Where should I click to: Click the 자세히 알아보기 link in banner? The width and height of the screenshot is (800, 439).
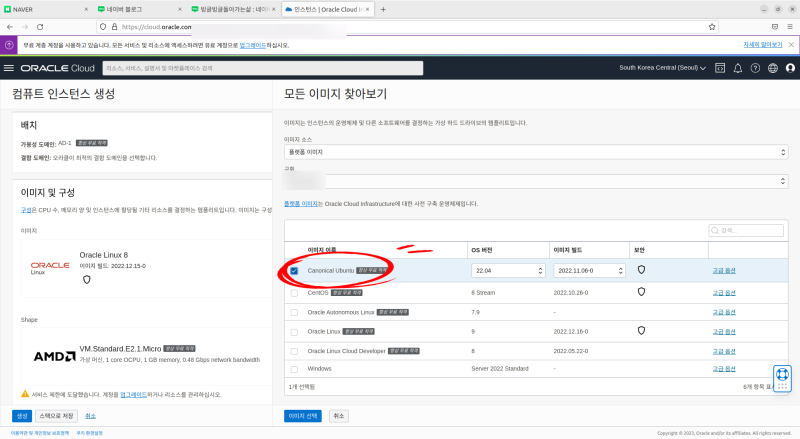pos(762,45)
